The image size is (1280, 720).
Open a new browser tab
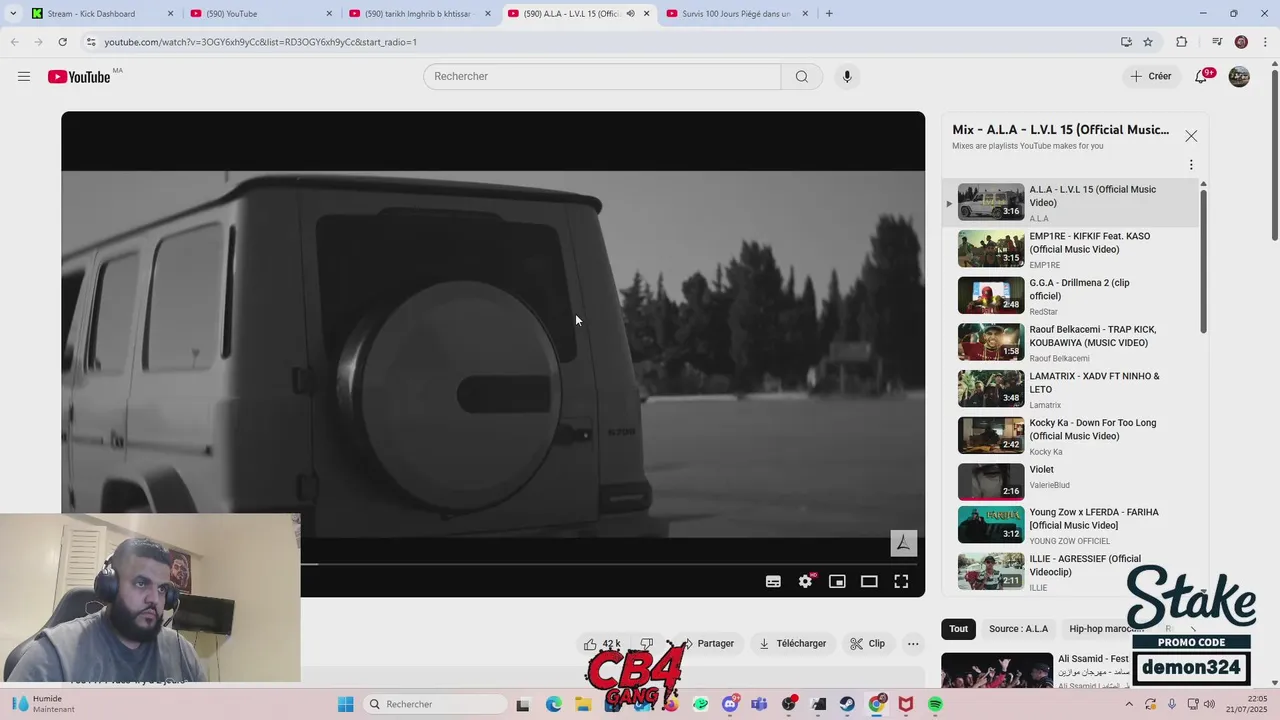tap(829, 14)
